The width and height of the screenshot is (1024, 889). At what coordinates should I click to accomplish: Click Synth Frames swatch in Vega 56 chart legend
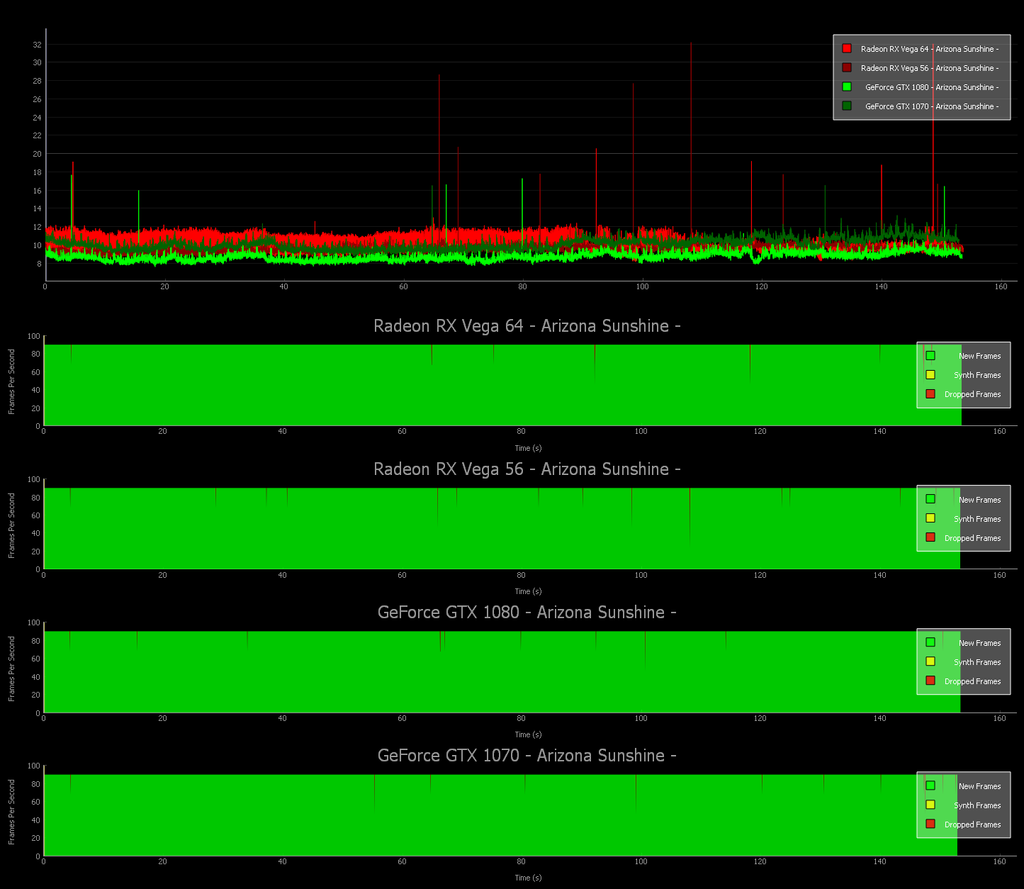pos(930,518)
